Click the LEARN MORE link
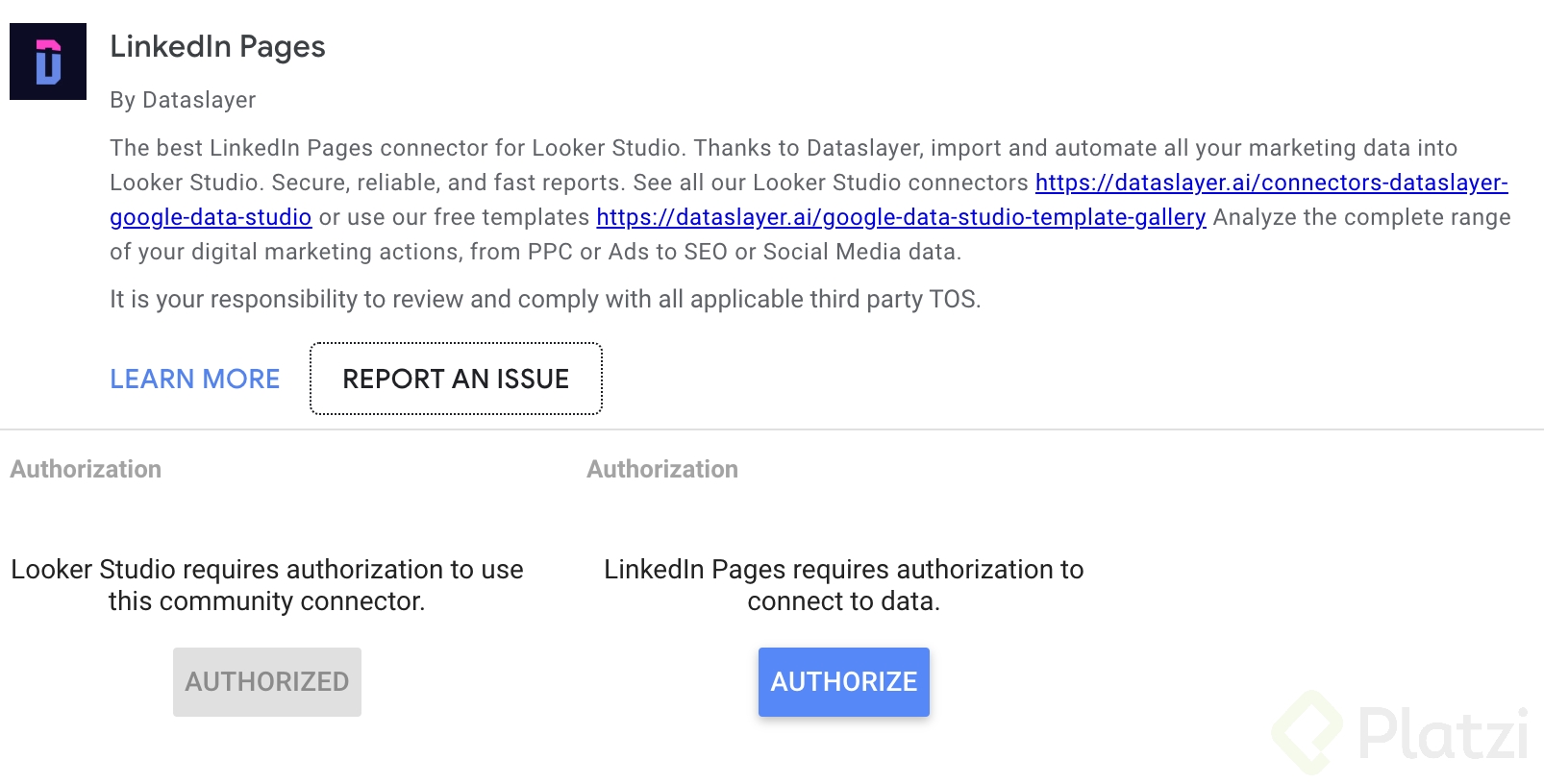The image size is (1544, 784). [x=195, y=379]
